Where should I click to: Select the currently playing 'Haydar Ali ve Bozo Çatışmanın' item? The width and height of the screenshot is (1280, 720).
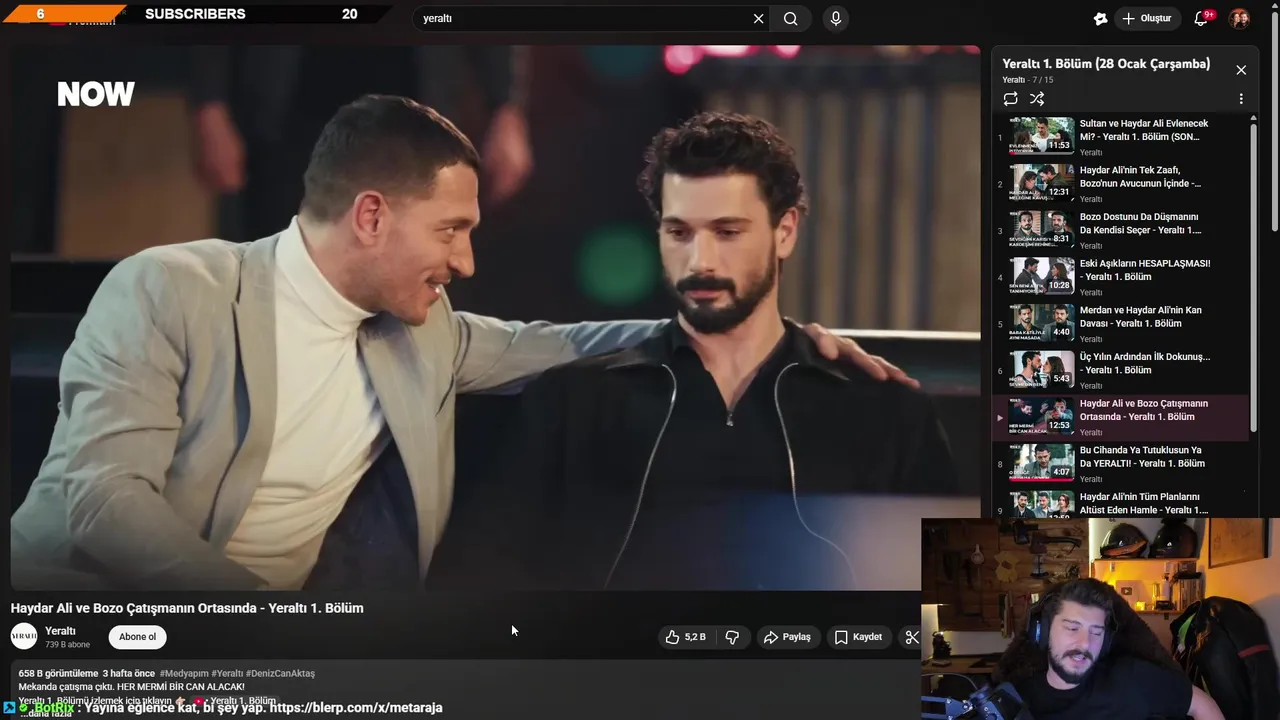coord(1121,417)
